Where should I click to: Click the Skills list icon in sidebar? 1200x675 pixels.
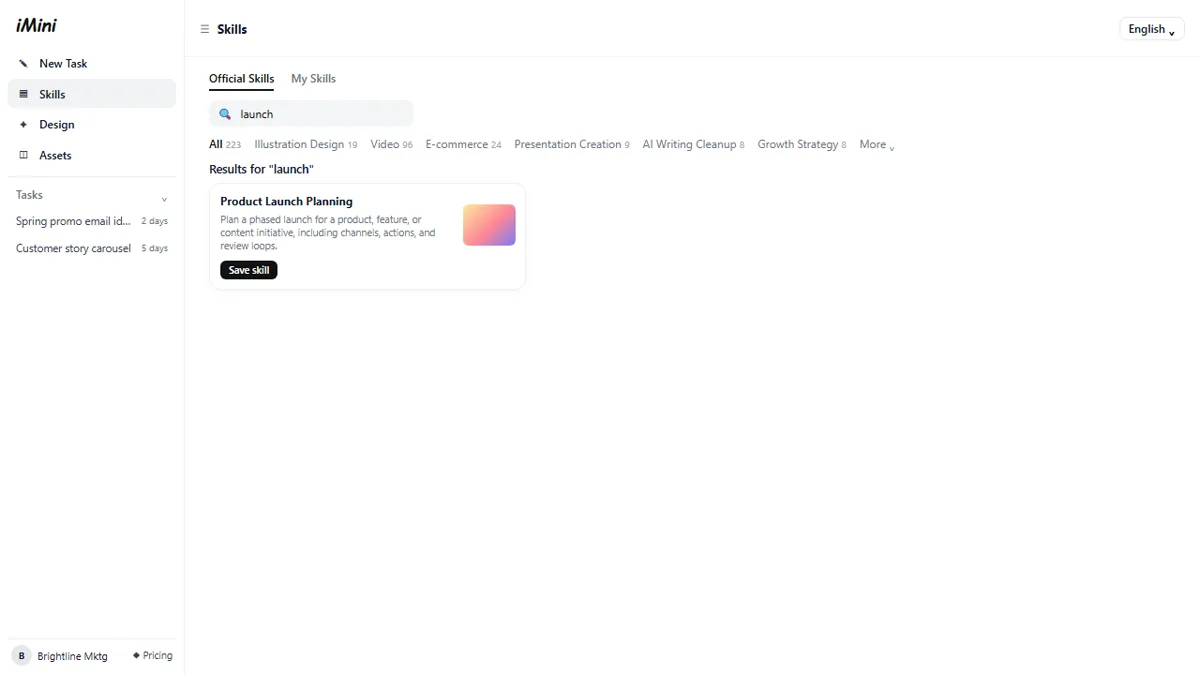23,94
